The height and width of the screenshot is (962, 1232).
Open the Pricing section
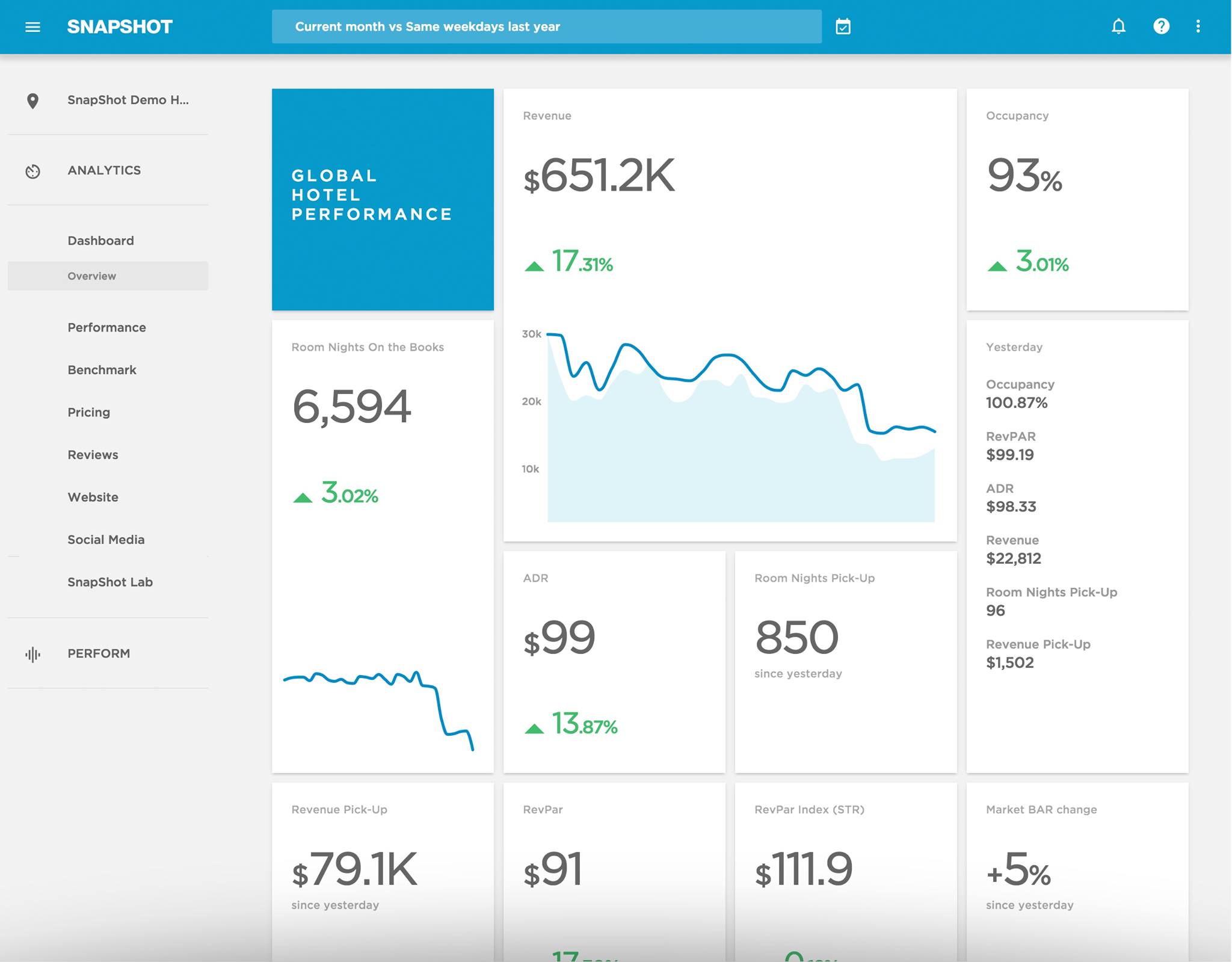88,412
